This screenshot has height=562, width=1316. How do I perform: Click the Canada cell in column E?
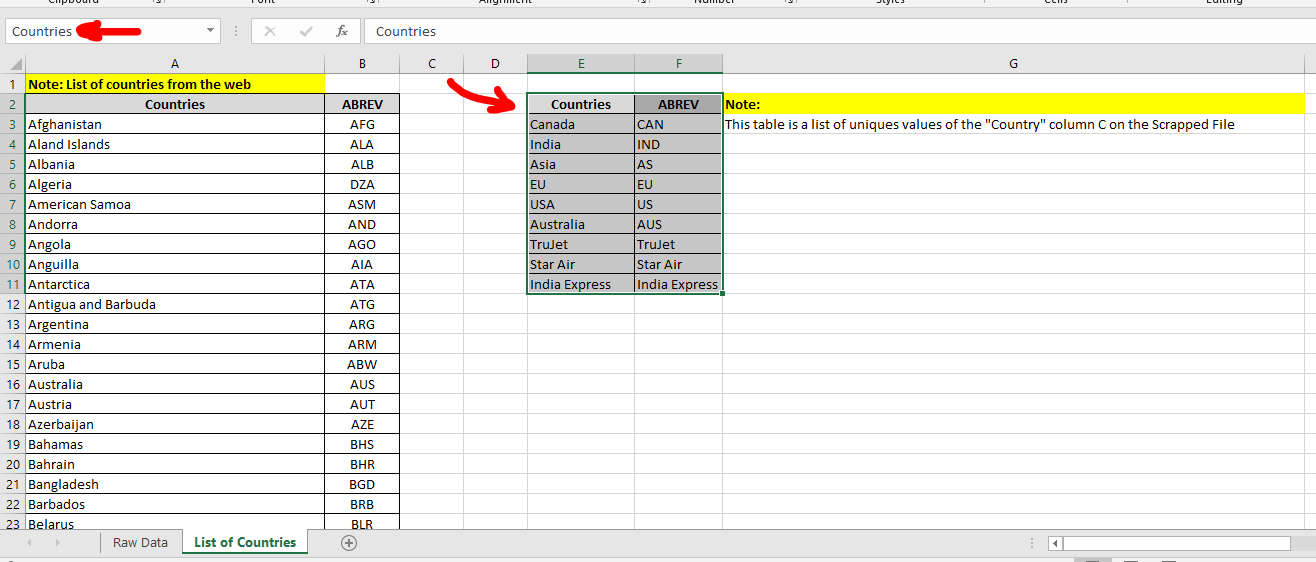[581, 124]
